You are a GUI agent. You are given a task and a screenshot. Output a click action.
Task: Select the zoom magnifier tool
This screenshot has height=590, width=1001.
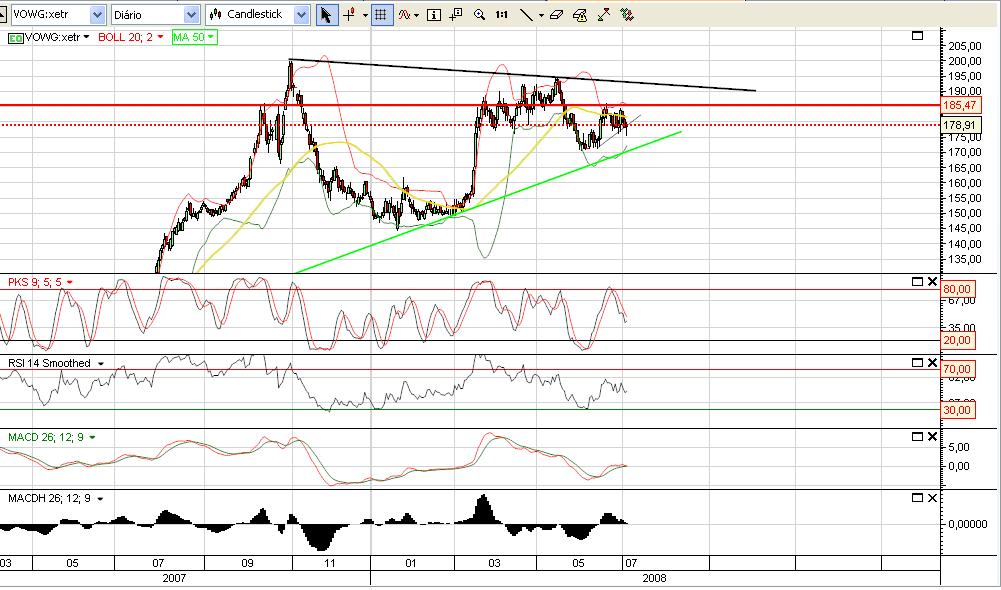tap(479, 14)
